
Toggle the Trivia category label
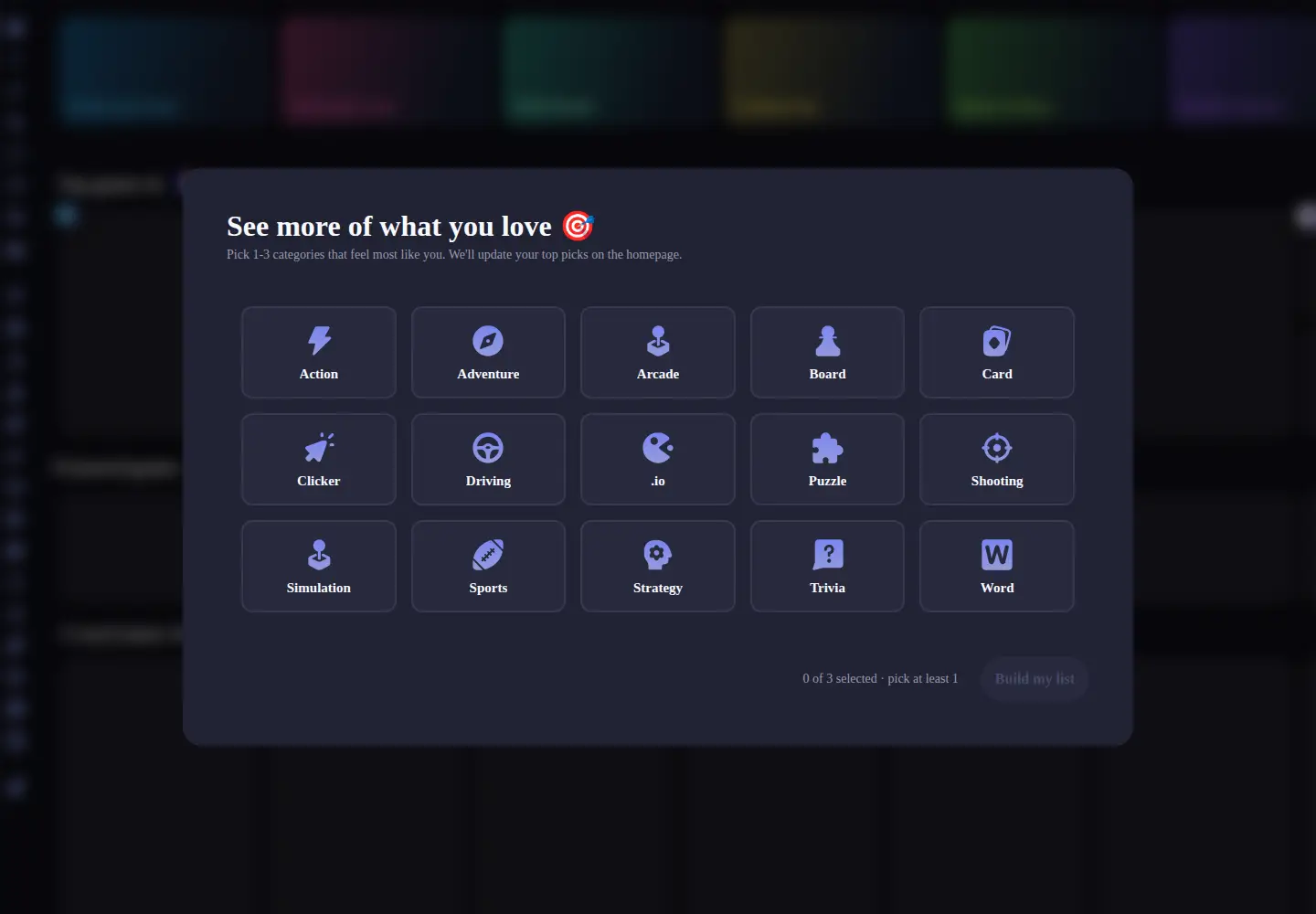tap(827, 588)
